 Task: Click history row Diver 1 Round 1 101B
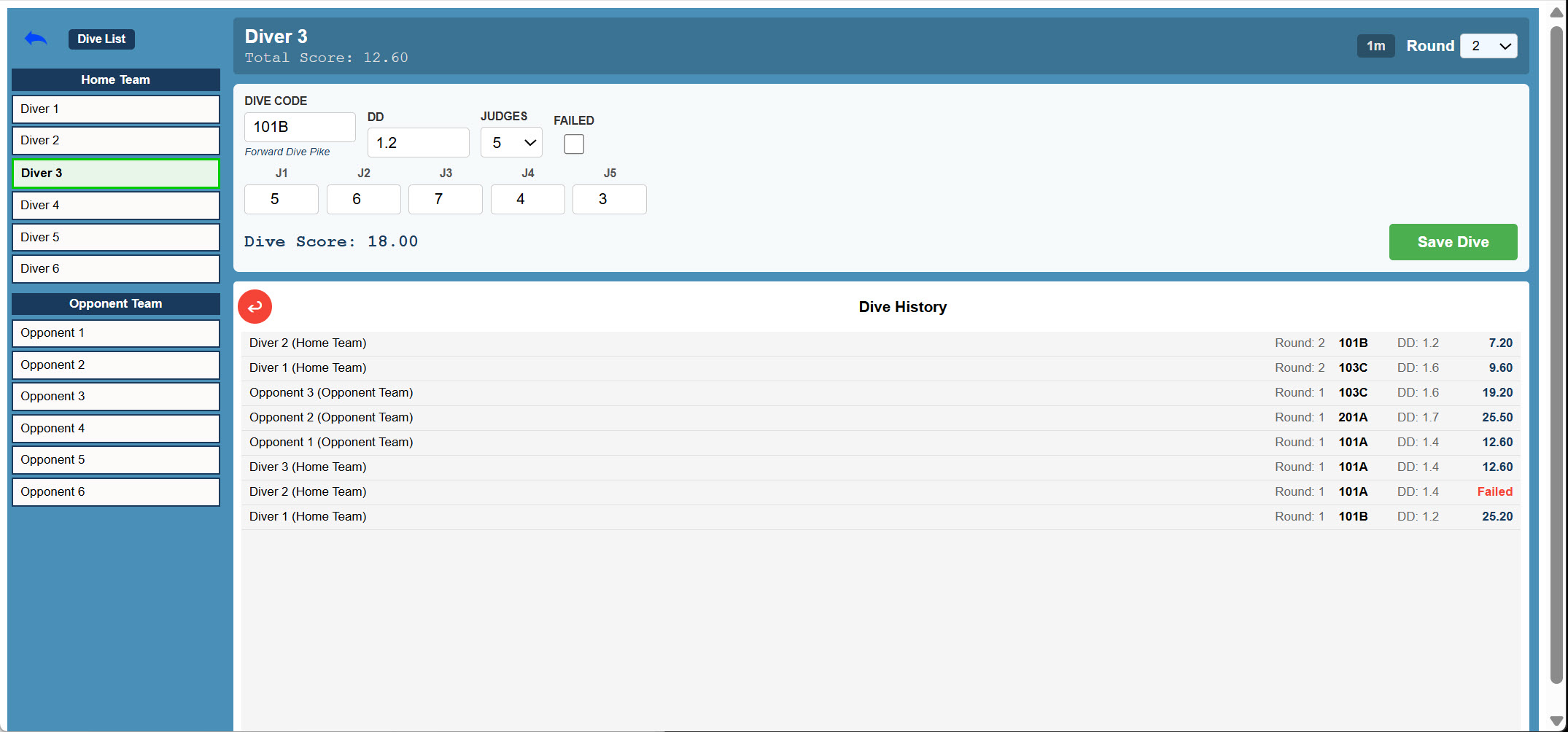pos(881,517)
